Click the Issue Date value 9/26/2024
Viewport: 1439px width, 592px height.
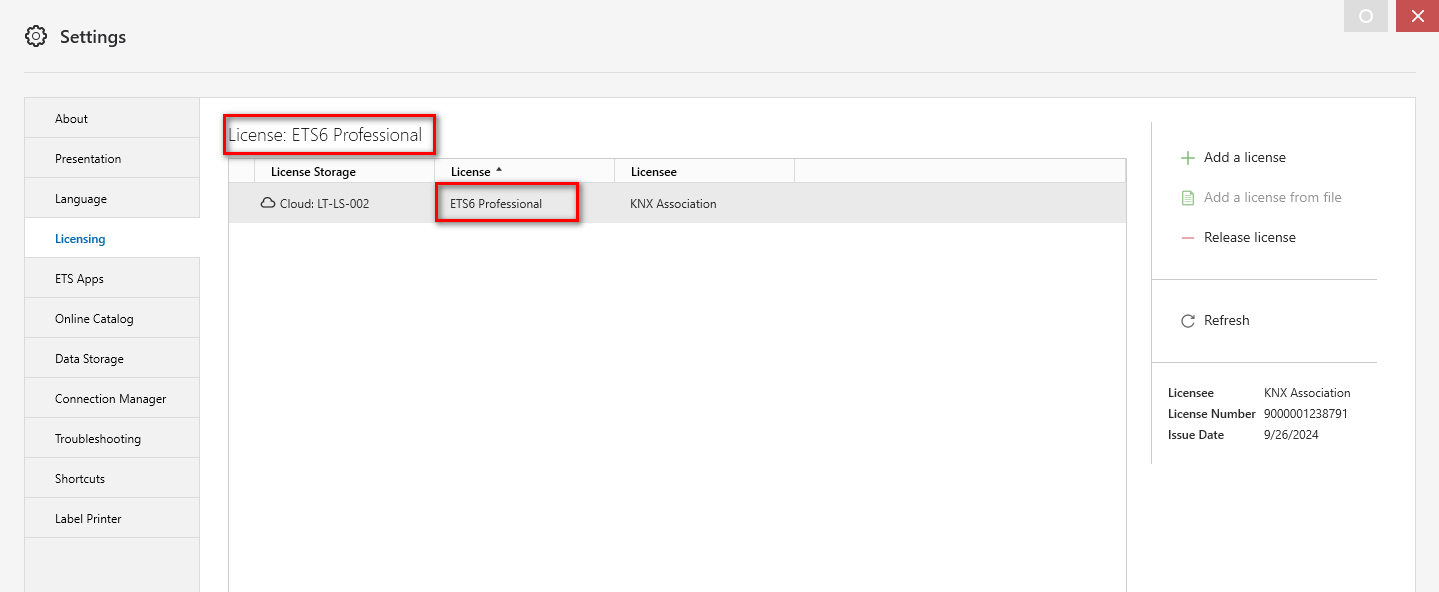[1291, 435]
